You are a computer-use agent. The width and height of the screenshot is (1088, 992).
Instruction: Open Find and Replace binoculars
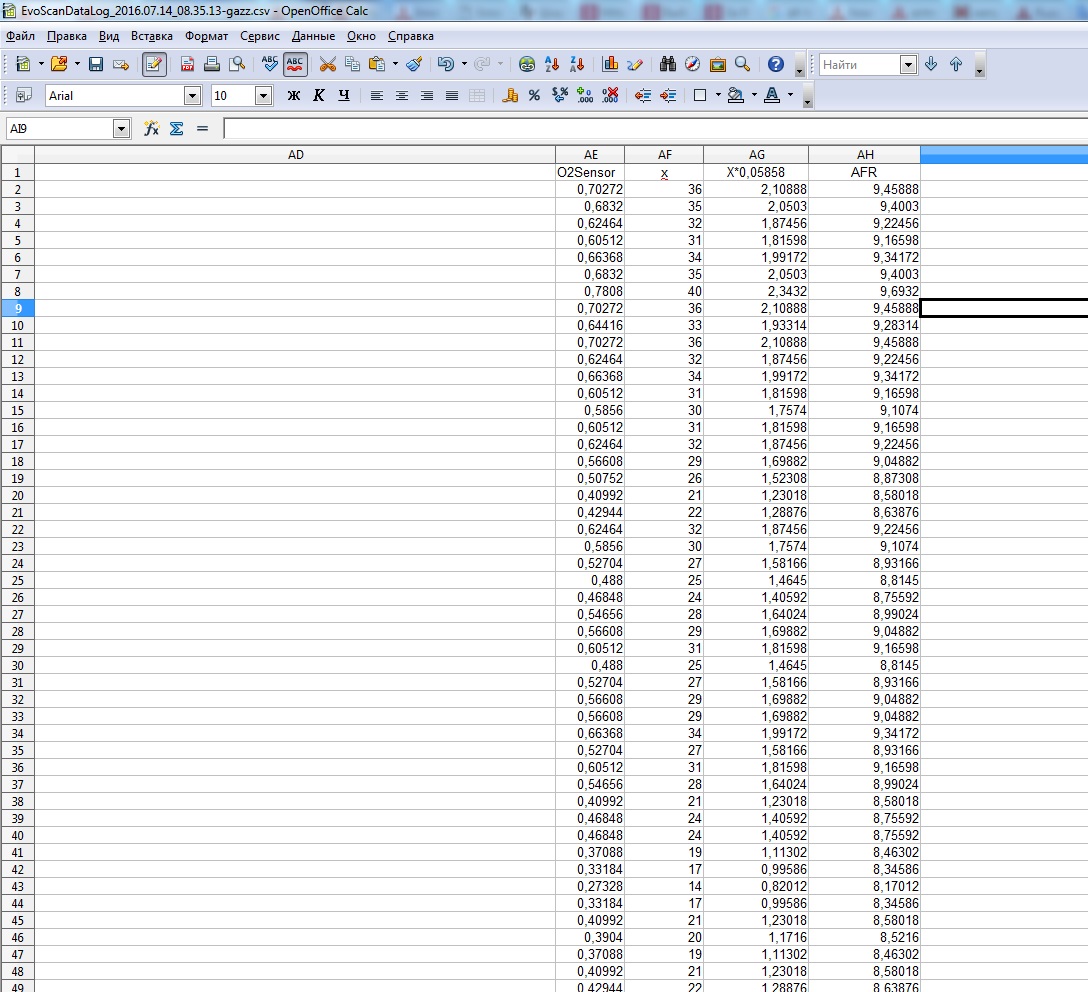pos(668,64)
